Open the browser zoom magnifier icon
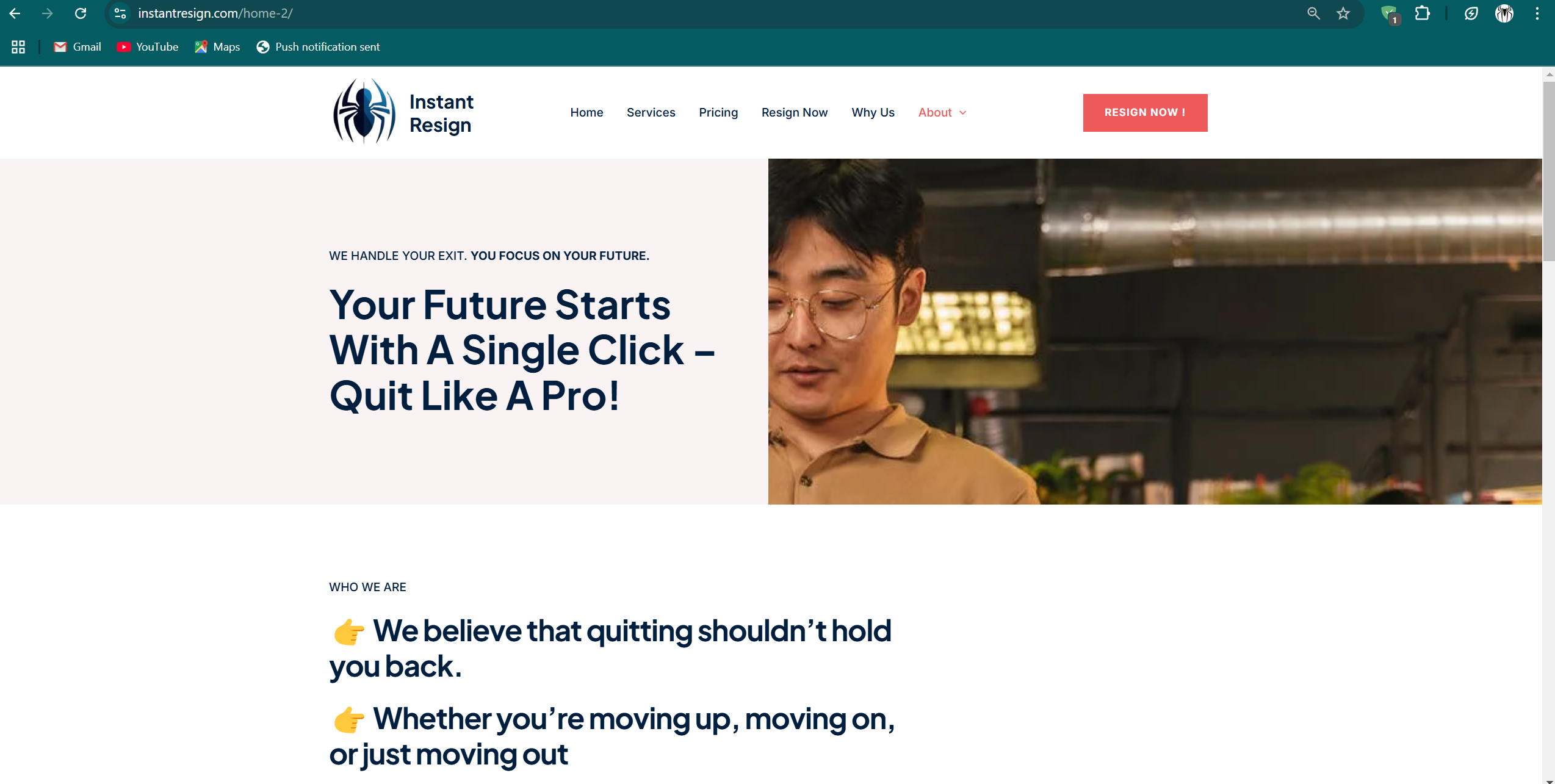The height and width of the screenshot is (784, 1555). coord(1313,13)
